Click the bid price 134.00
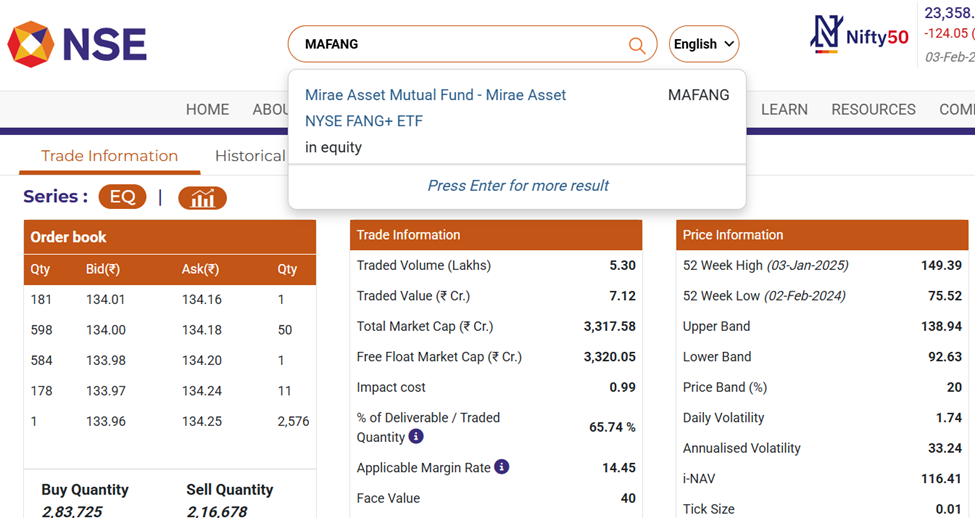This screenshot has width=975, height=518. 106,330
